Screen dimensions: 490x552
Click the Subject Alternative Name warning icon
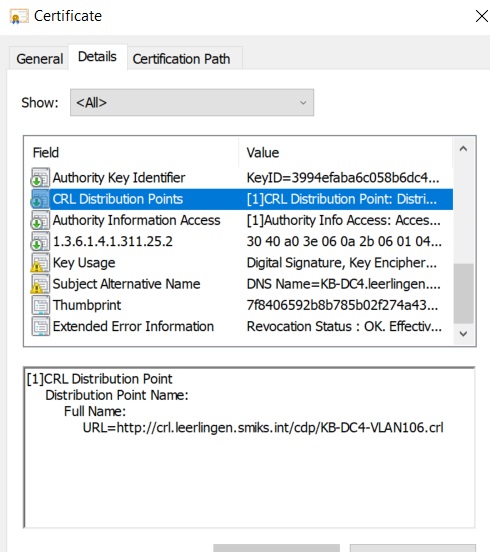pyautogui.click(x=40, y=284)
